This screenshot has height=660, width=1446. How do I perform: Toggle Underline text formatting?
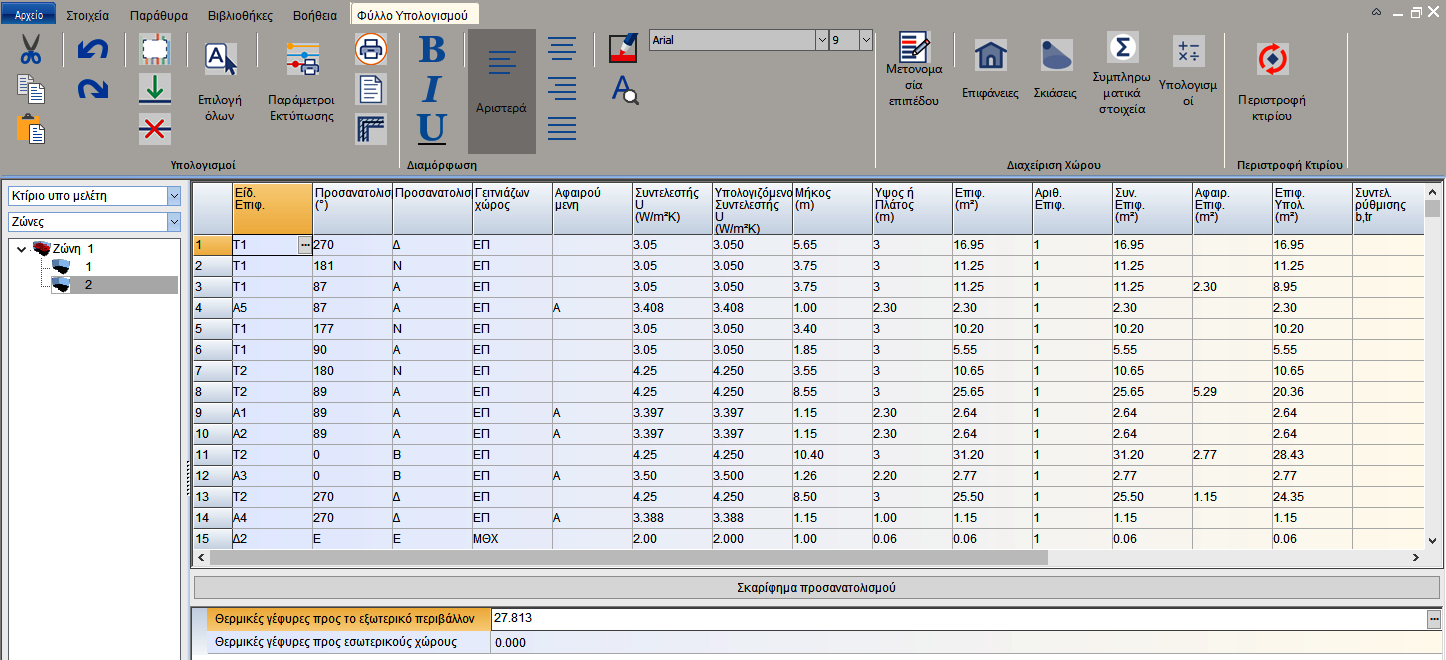tap(431, 128)
